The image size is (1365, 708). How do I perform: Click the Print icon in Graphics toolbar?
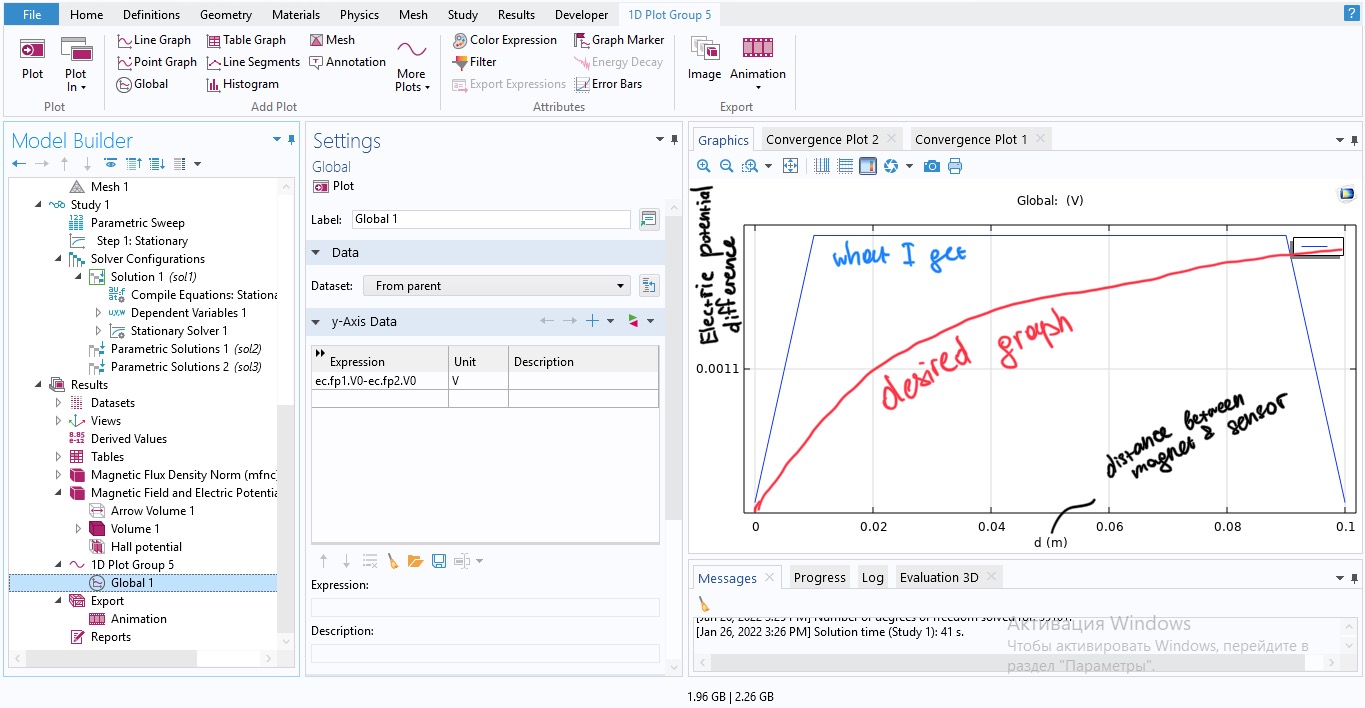(x=955, y=166)
